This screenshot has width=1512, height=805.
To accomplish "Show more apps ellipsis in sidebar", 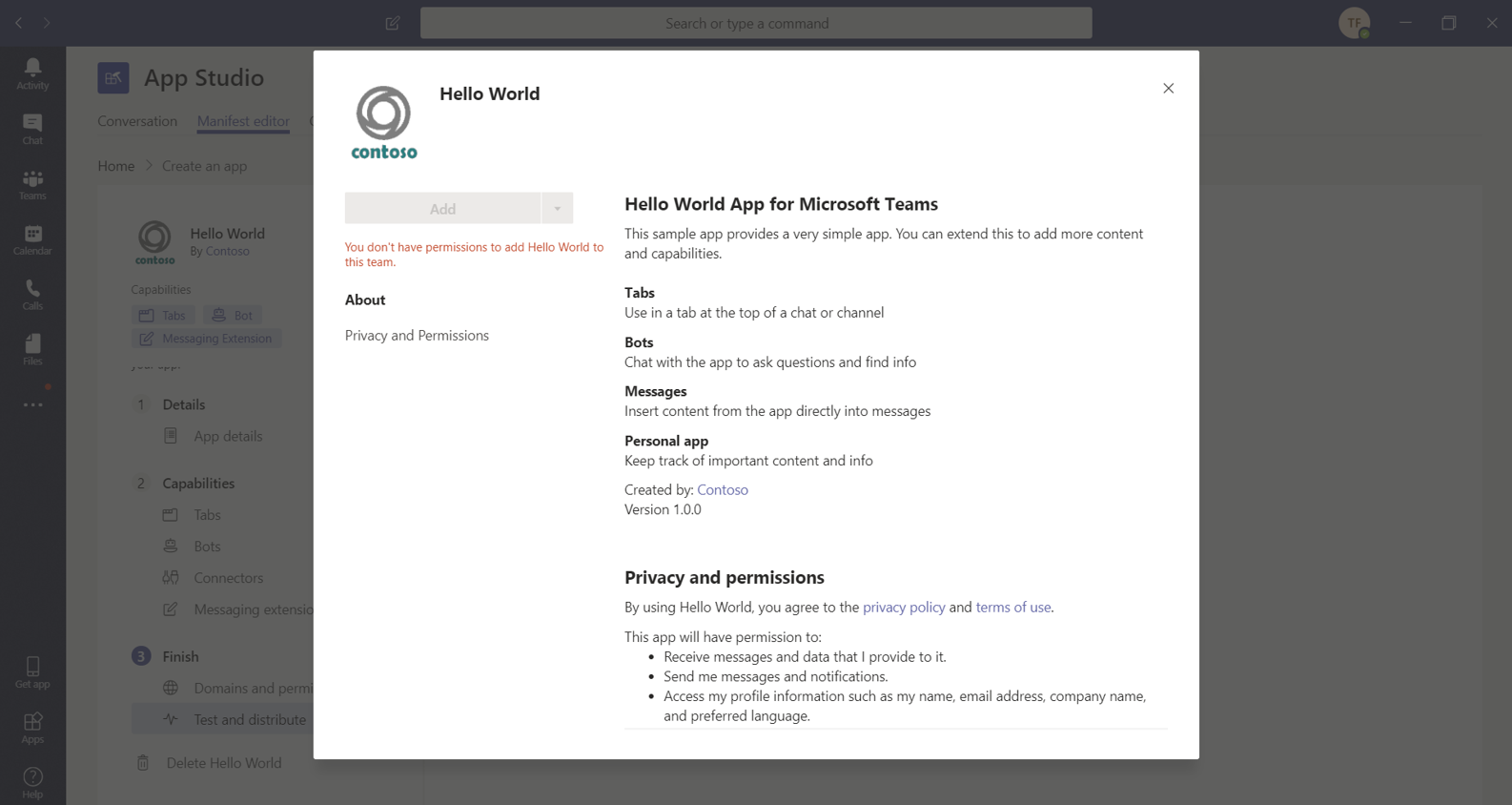I will pos(32,404).
